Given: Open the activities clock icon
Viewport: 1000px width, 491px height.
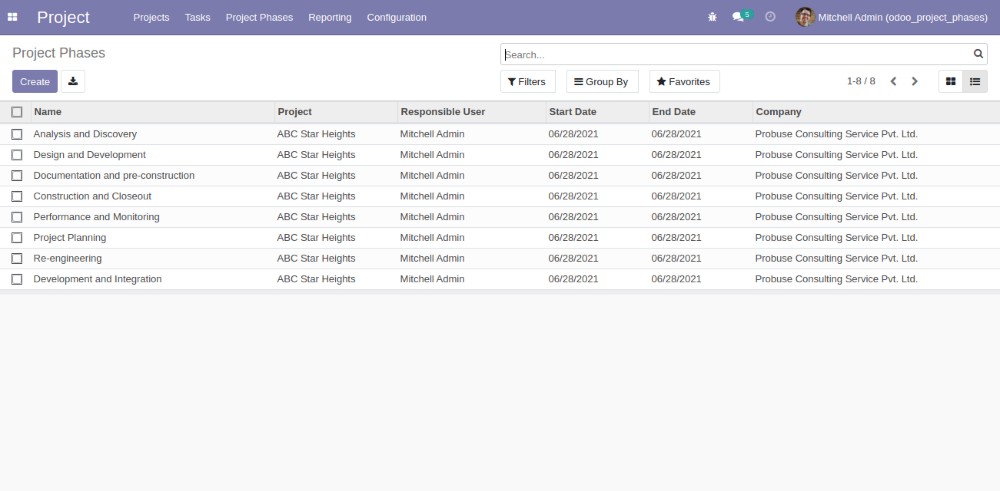Looking at the screenshot, I should pos(770,17).
